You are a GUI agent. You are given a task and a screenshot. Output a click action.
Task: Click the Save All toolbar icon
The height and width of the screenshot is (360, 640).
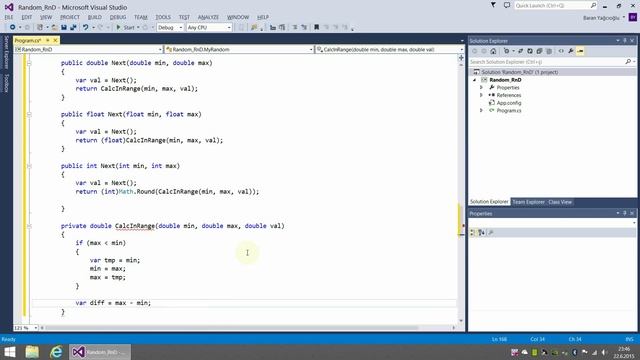point(73,27)
